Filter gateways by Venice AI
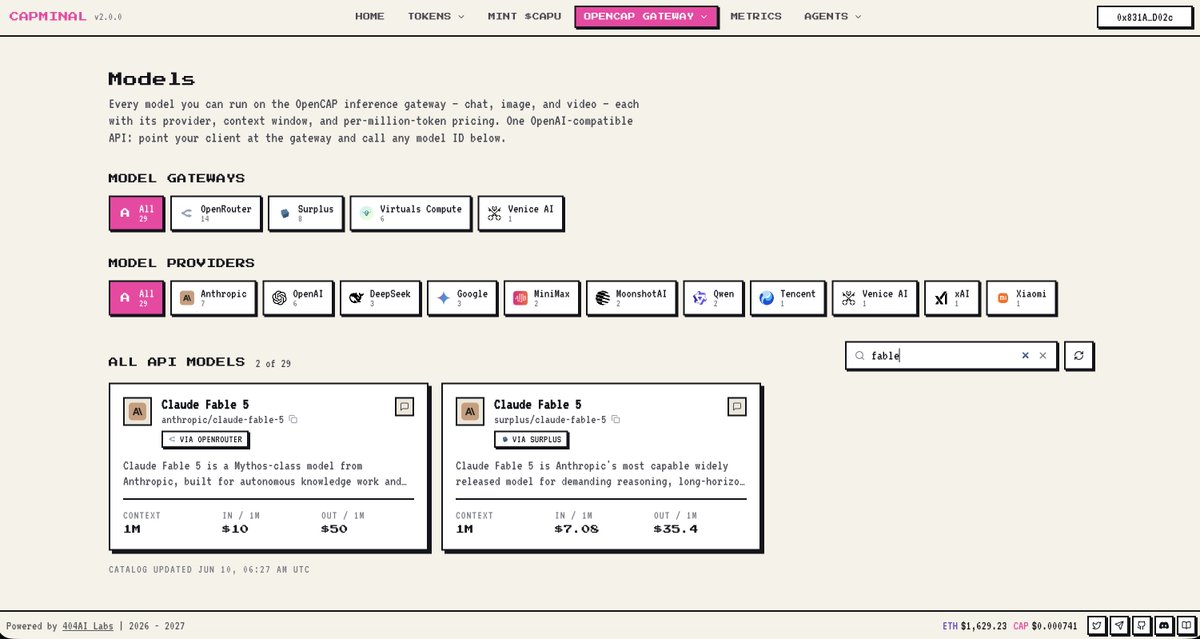1200x639 pixels. (x=520, y=213)
